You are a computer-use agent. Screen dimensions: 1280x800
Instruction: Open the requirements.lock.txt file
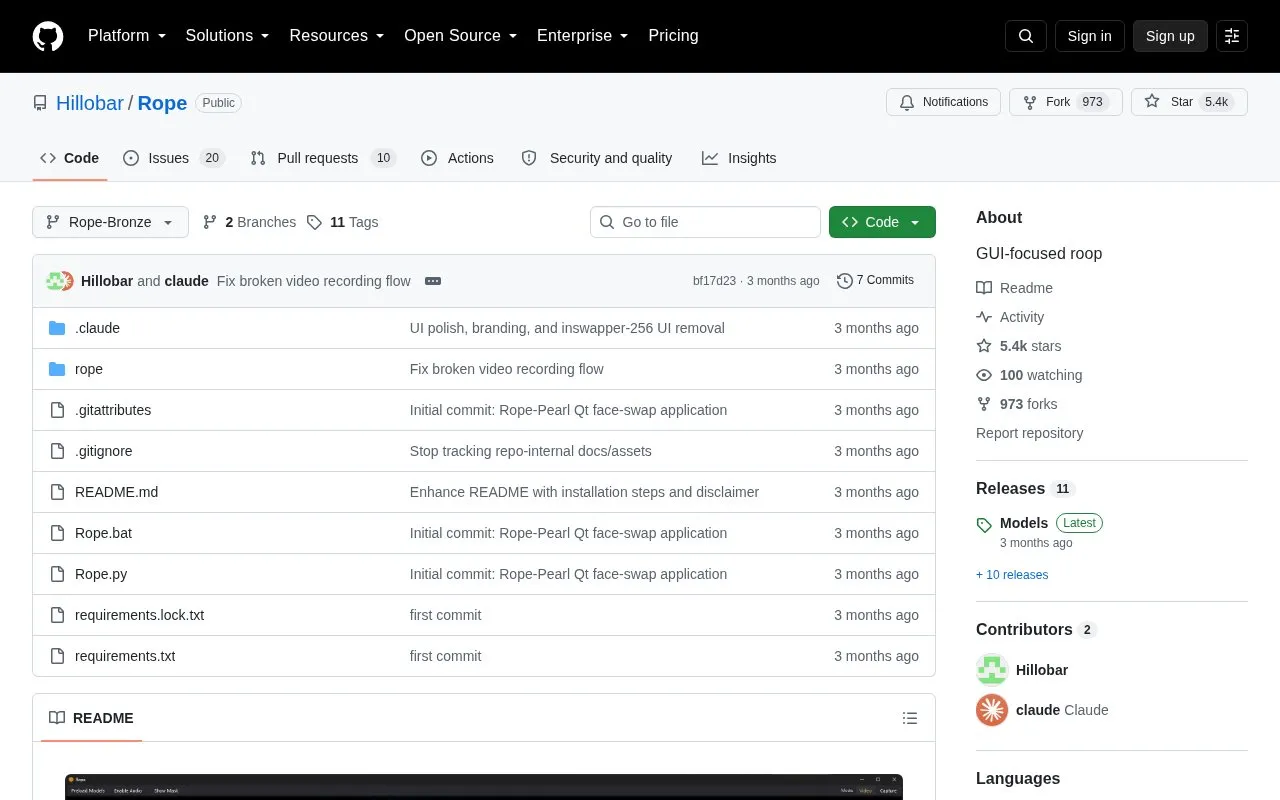[x=139, y=615]
